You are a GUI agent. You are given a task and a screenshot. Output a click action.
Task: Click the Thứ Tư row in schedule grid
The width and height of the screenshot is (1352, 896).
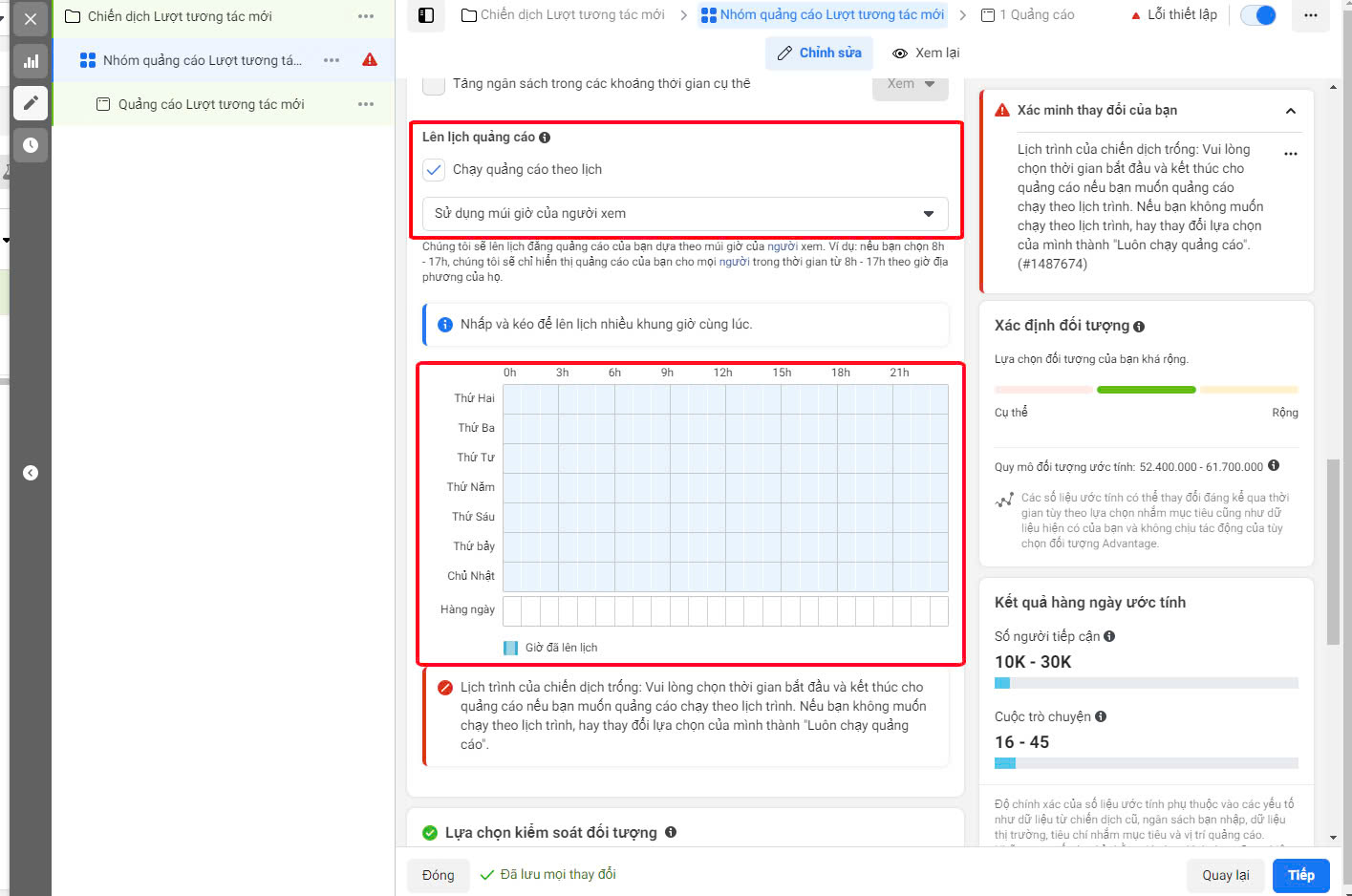(x=725, y=459)
